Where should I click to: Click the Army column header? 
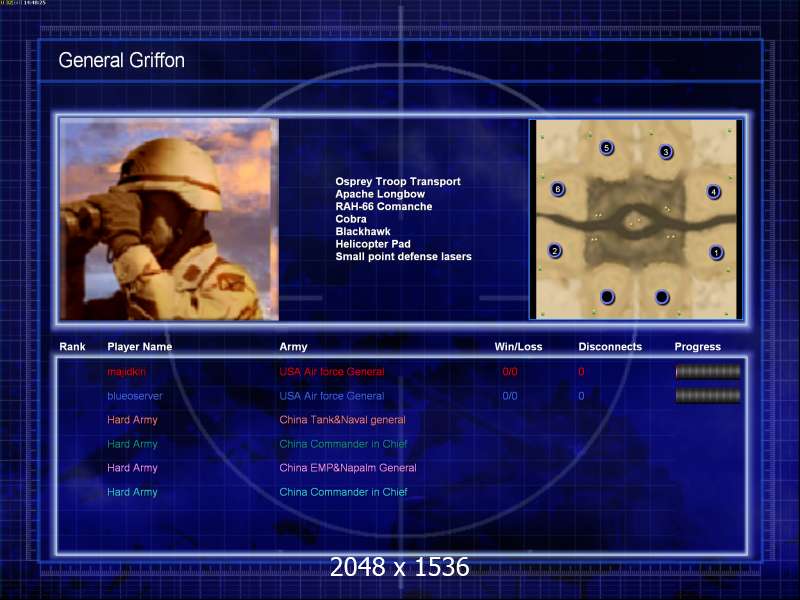pos(293,347)
